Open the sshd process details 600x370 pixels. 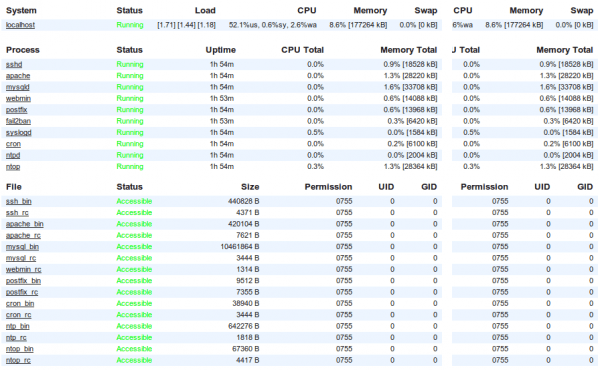[x=14, y=65]
